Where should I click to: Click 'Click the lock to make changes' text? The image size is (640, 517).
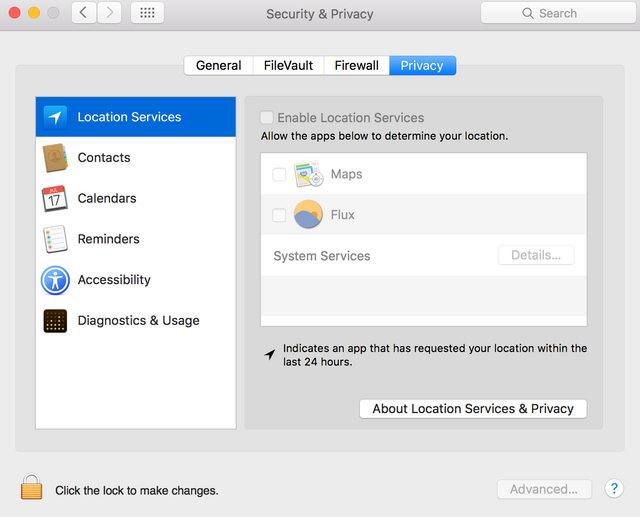pos(137,490)
